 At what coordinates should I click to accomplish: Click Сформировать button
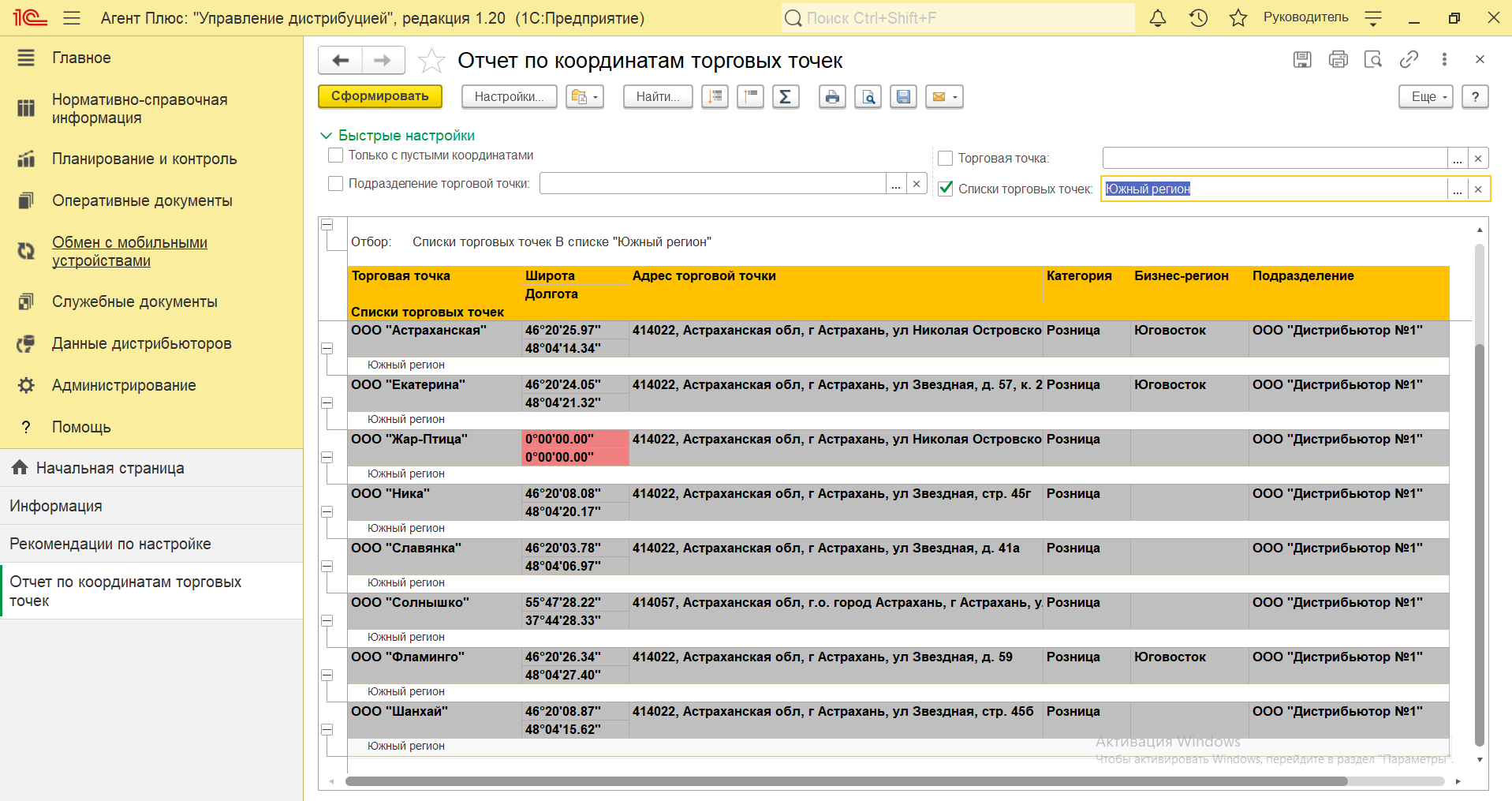tap(380, 96)
